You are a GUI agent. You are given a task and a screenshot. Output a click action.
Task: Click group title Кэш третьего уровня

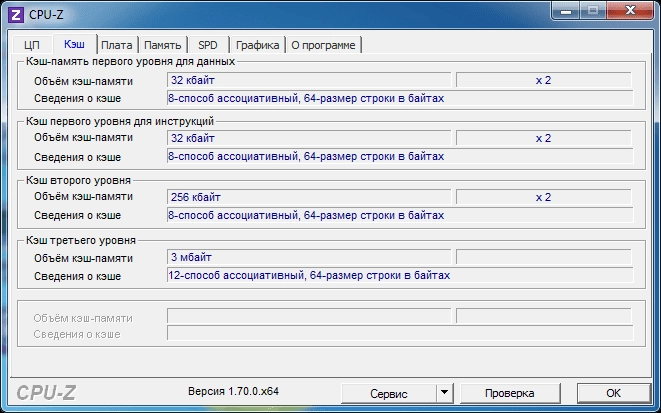click(x=81, y=240)
